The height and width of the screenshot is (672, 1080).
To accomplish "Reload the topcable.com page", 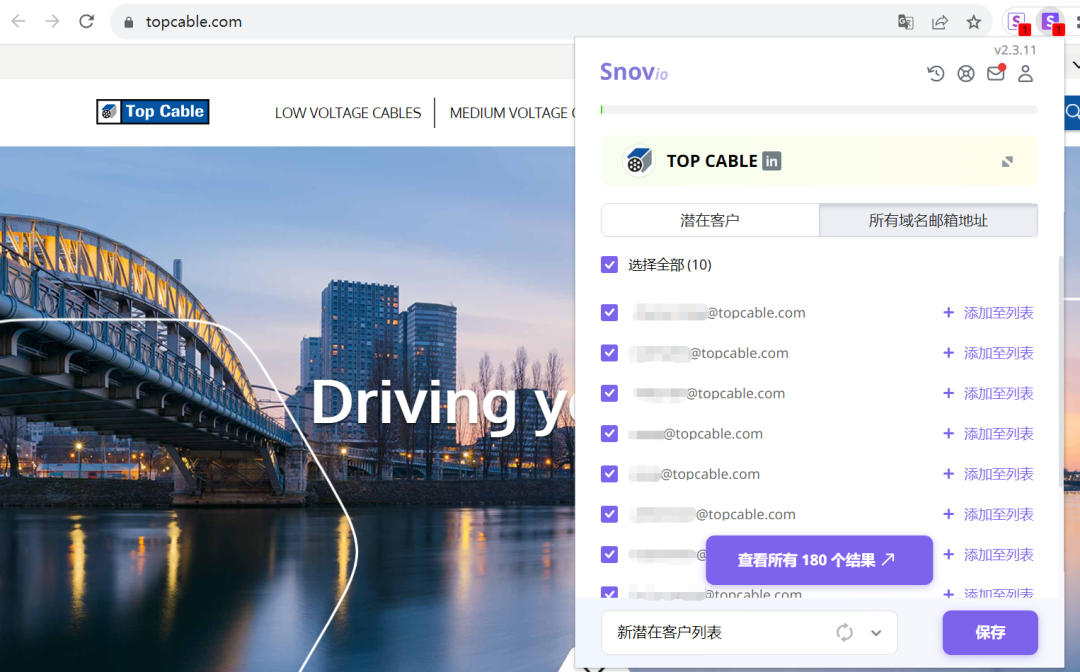I will (x=86, y=21).
